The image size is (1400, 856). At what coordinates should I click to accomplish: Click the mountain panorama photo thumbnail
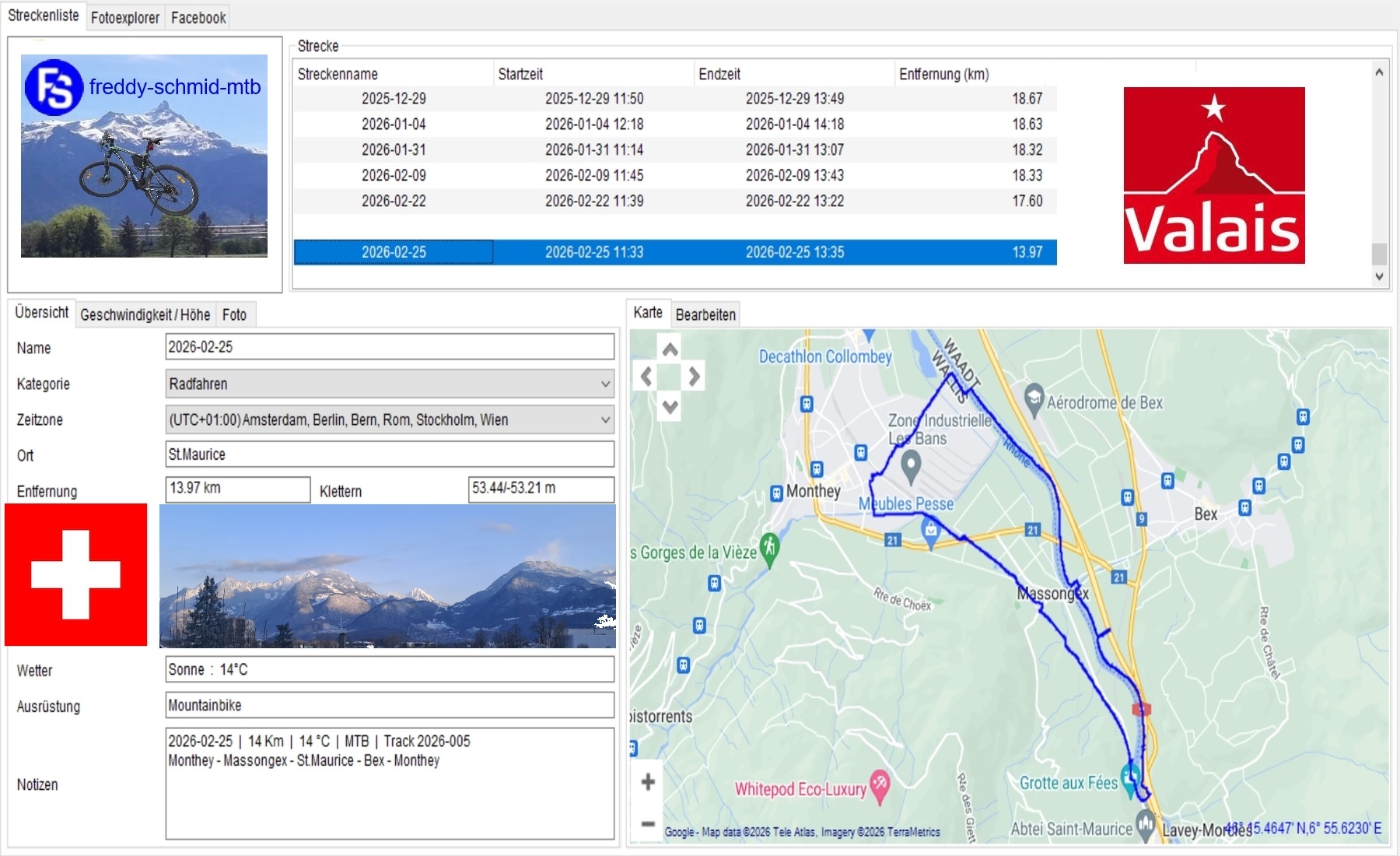(387, 576)
